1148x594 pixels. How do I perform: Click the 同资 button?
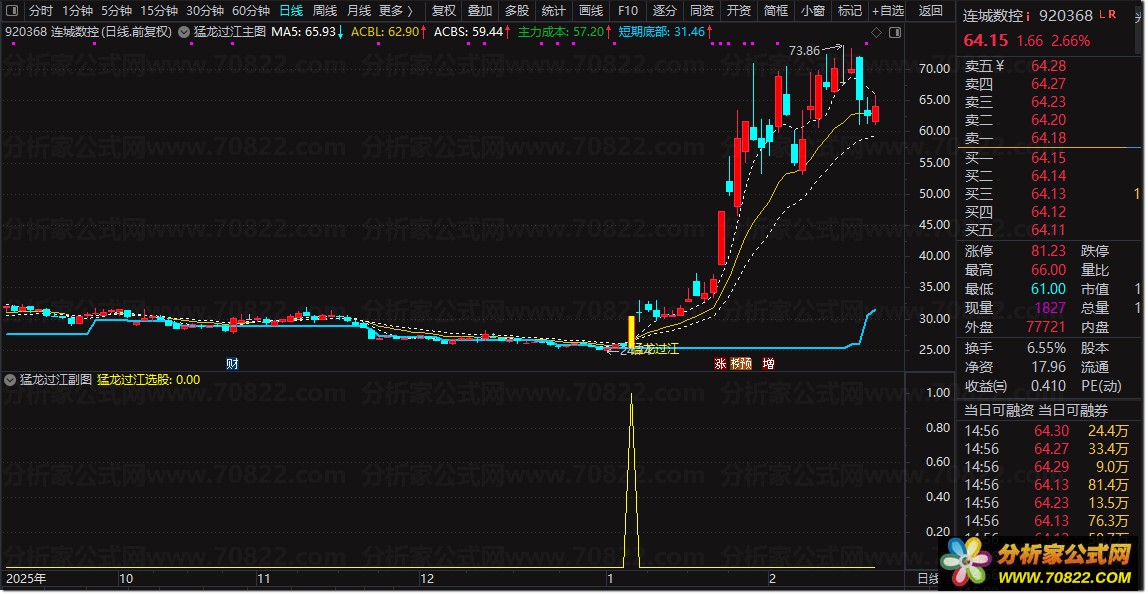701,11
